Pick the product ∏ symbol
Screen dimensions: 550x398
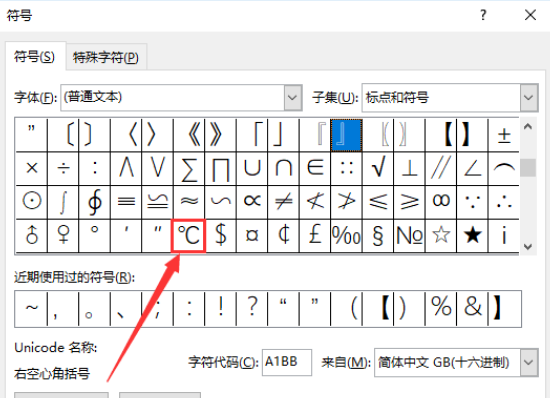(221, 169)
